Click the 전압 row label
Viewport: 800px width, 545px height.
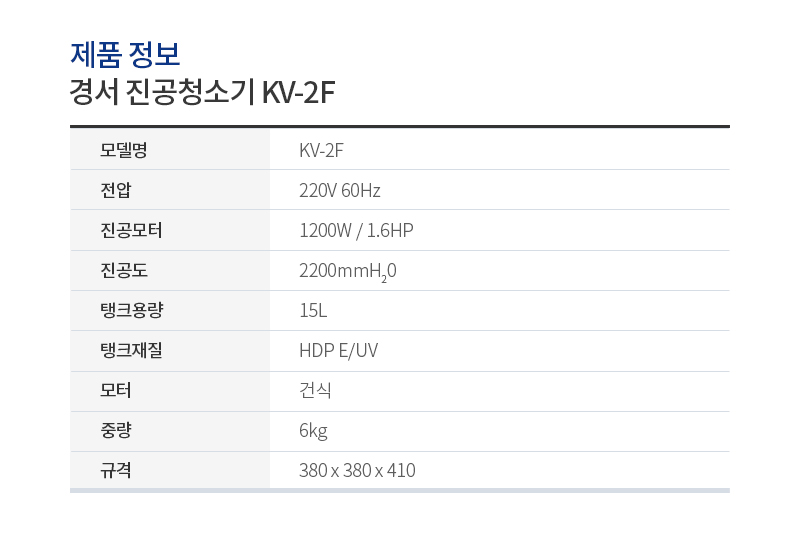115,190
